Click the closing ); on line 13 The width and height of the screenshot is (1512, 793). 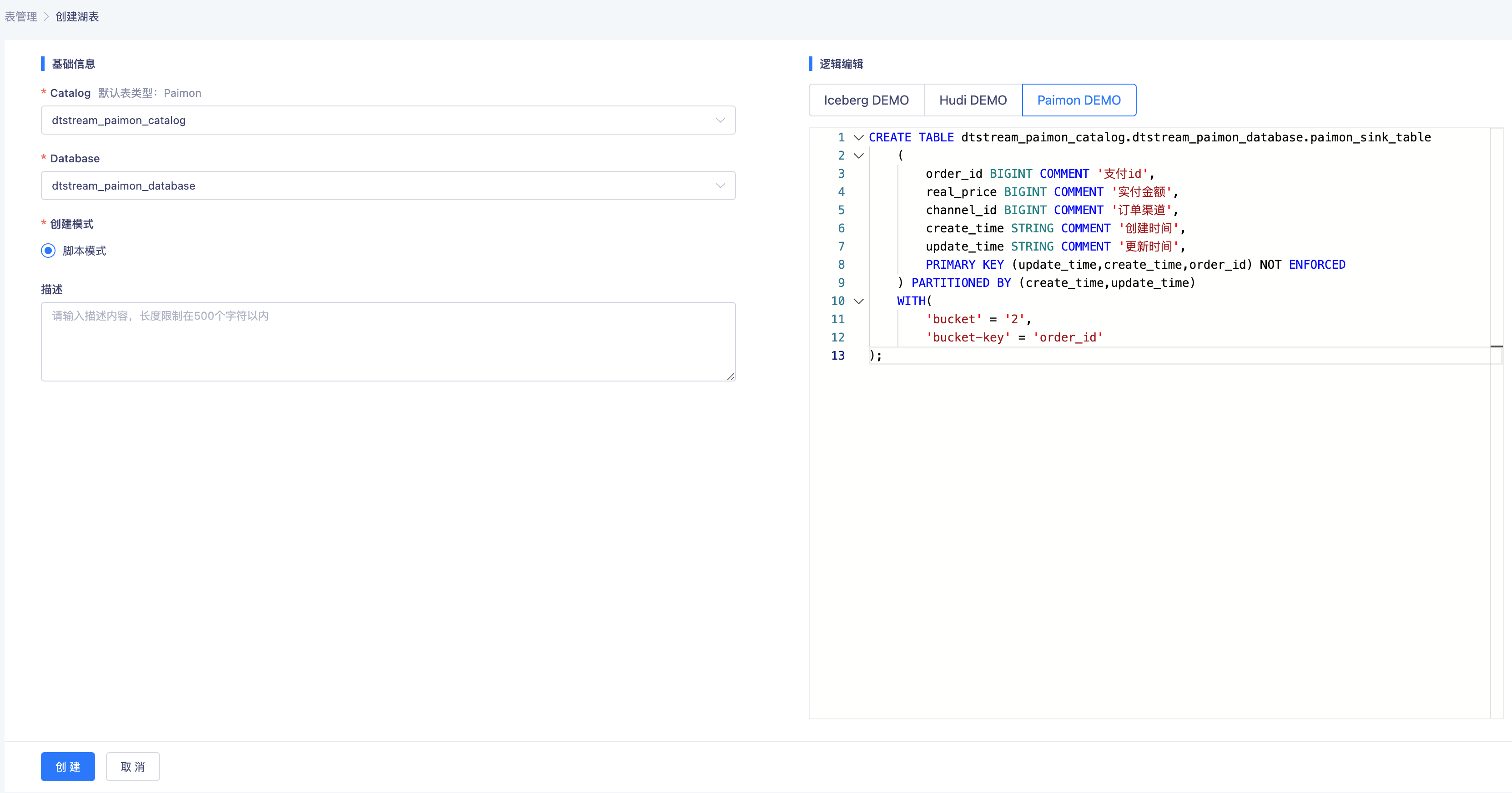pyautogui.click(x=875, y=356)
